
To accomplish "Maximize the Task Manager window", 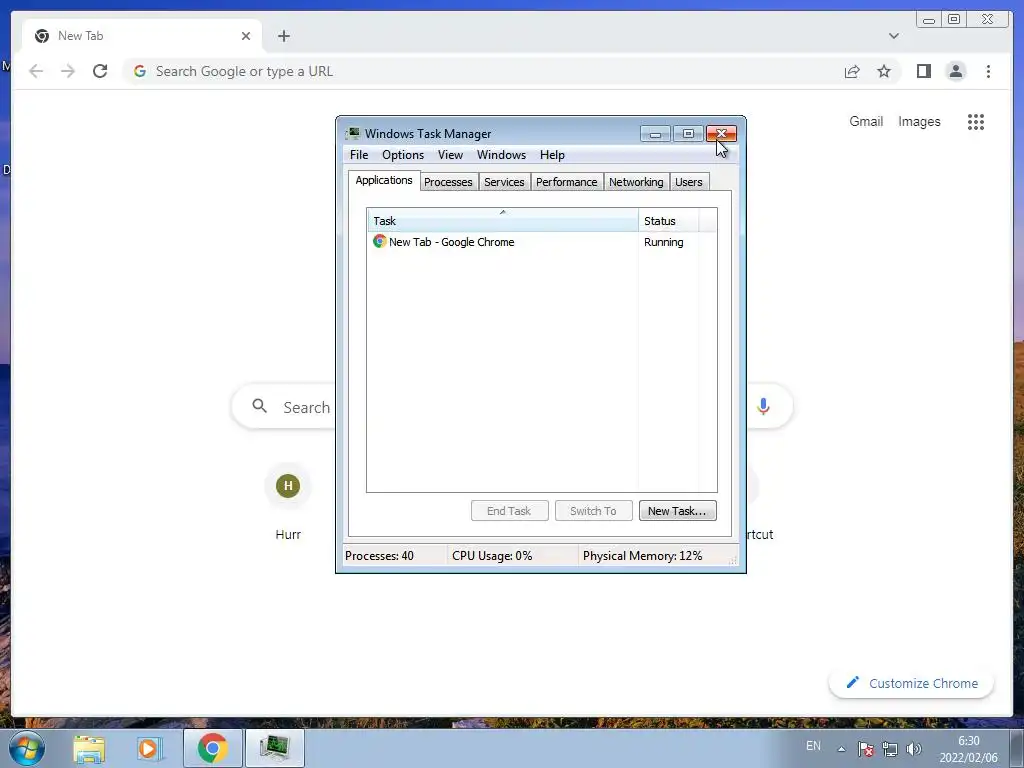I will [688, 134].
